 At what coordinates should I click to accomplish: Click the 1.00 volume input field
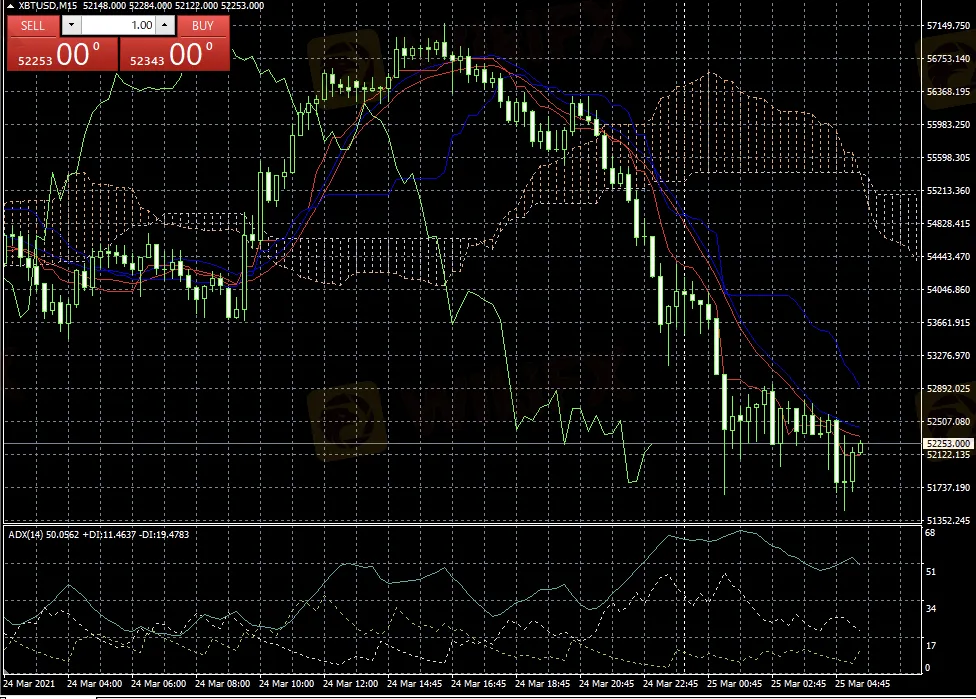pos(118,25)
